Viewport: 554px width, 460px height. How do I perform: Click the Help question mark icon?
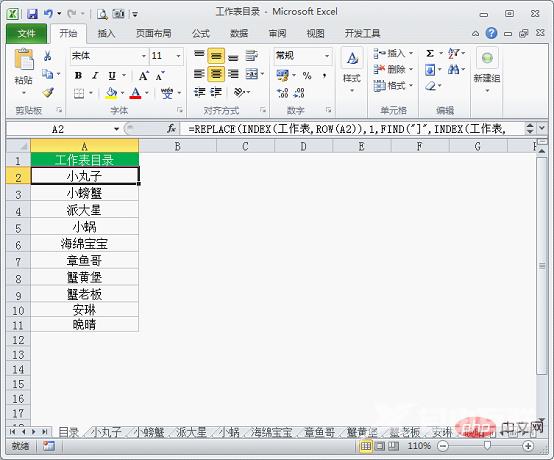491,34
